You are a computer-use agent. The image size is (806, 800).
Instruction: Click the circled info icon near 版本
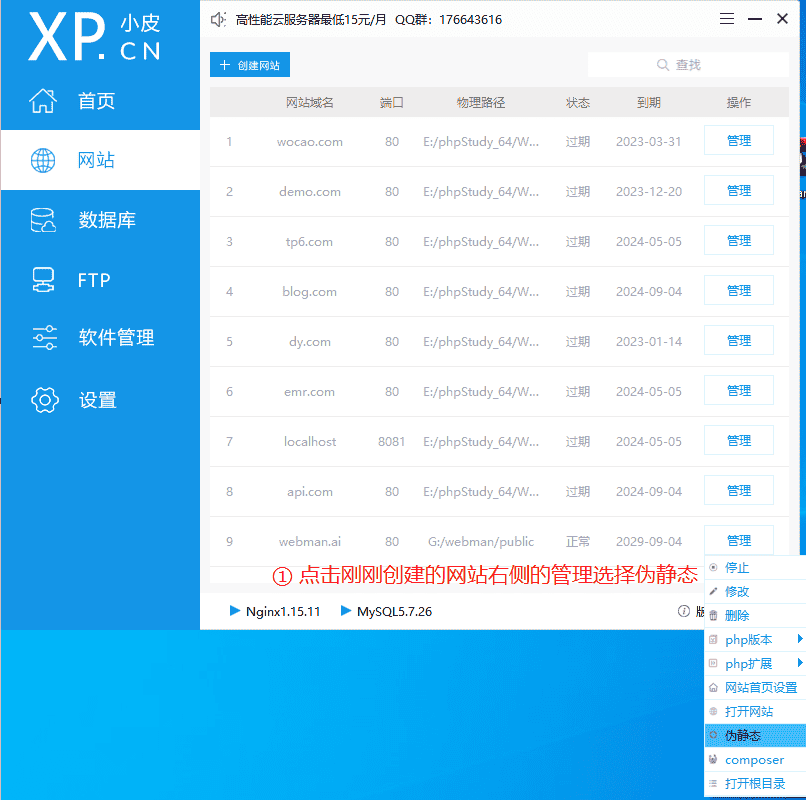pyautogui.click(x=683, y=611)
